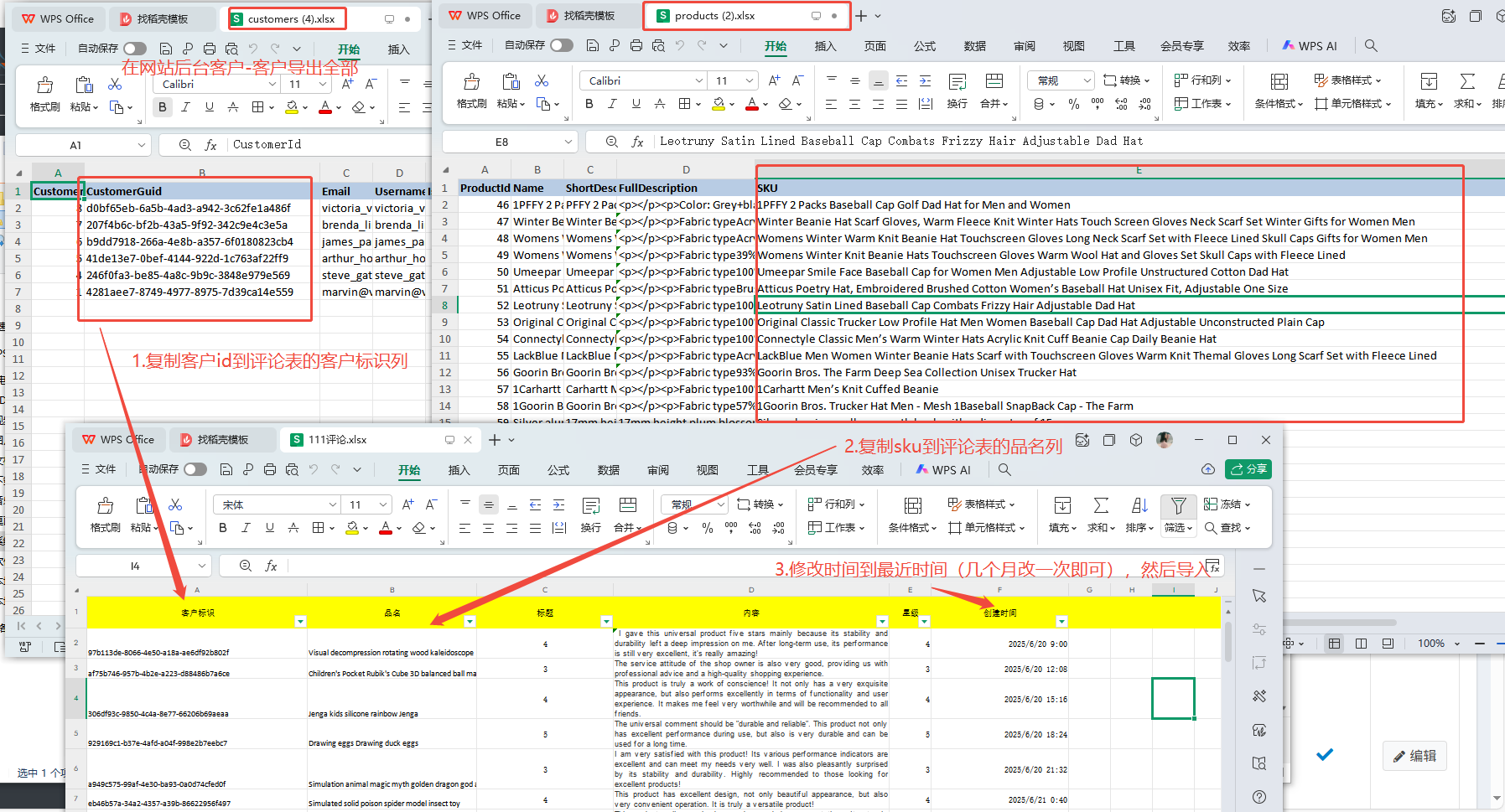The height and width of the screenshot is (812, 1505).
Task: Toggle 自动保存 switch in products (2).xlsx window
Action: click(562, 45)
